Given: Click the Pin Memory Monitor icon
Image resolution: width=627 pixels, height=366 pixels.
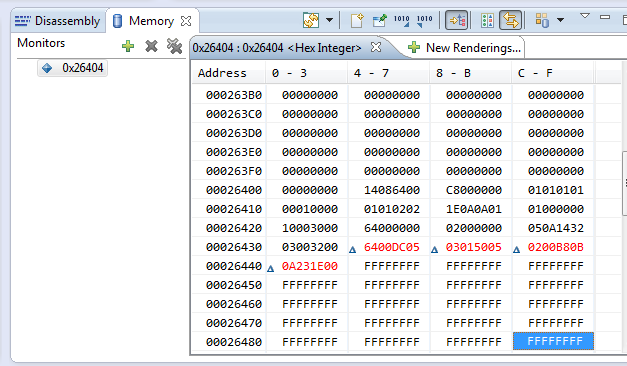Looking at the screenshot, I should (379, 20).
